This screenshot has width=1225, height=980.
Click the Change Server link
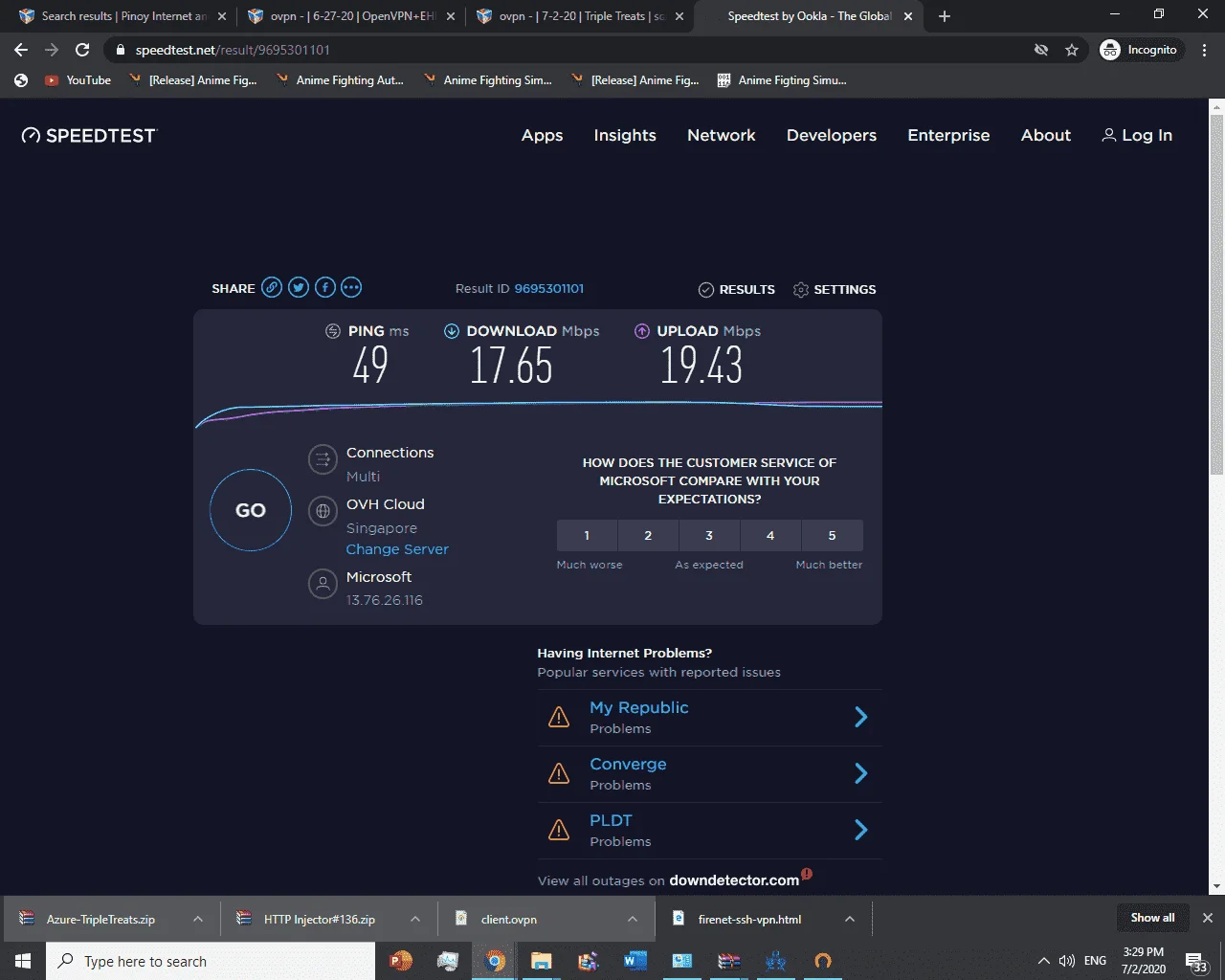coord(397,549)
